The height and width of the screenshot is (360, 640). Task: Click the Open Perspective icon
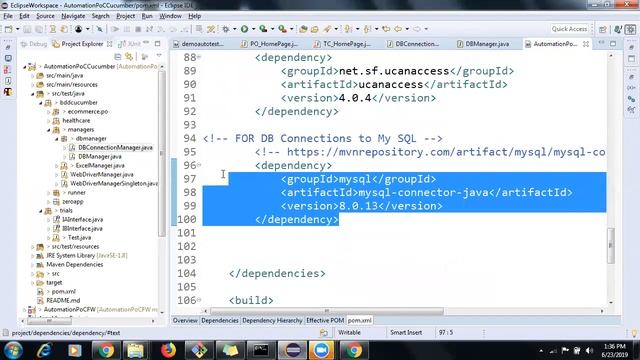[603, 29]
